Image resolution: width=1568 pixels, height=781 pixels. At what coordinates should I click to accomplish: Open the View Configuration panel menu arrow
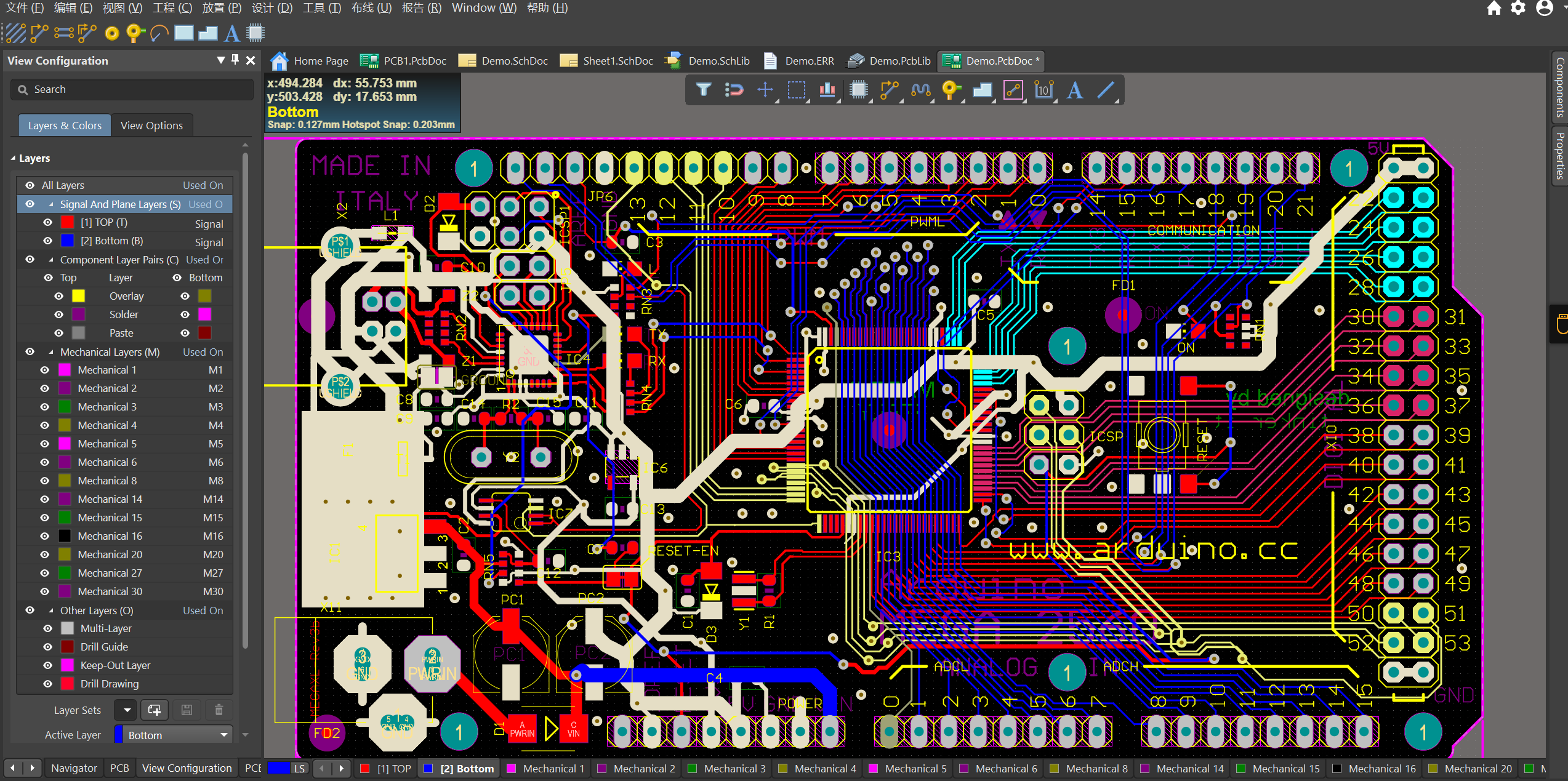click(220, 60)
